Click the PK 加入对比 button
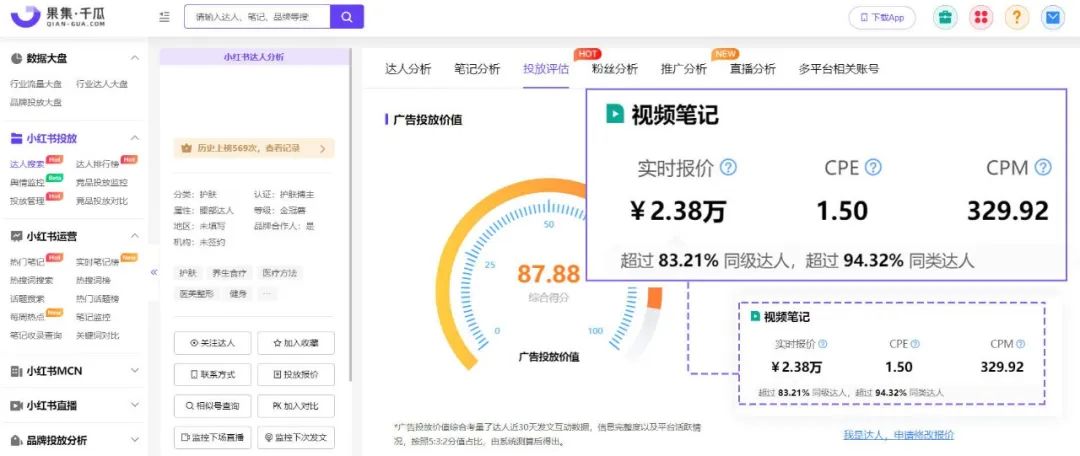This screenshot has height=456, width=1080. click(296, 406)
